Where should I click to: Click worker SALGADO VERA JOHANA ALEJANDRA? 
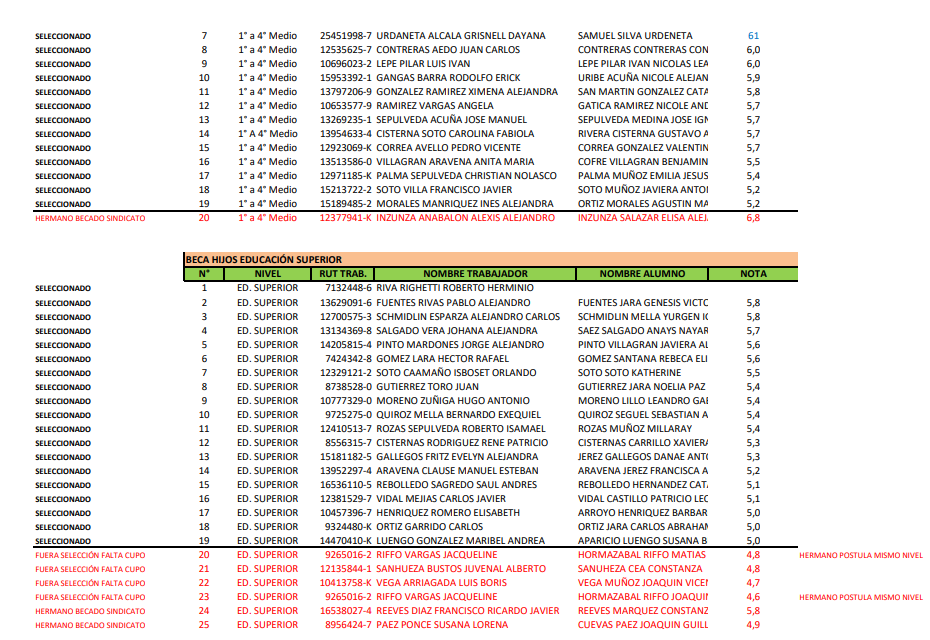pos(457,331)
